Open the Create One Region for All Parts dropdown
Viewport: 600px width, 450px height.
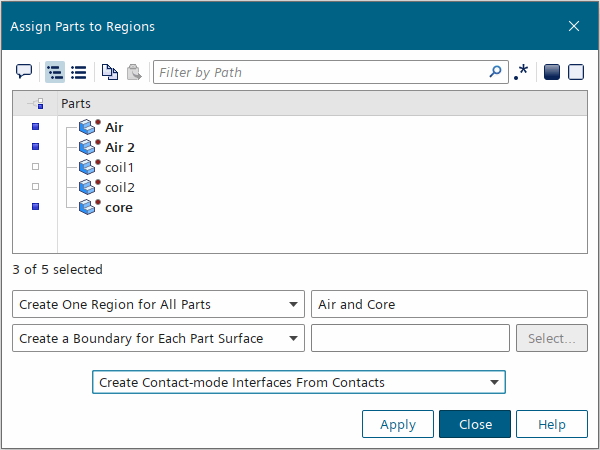pyautogui.click(x=158, y=304)
